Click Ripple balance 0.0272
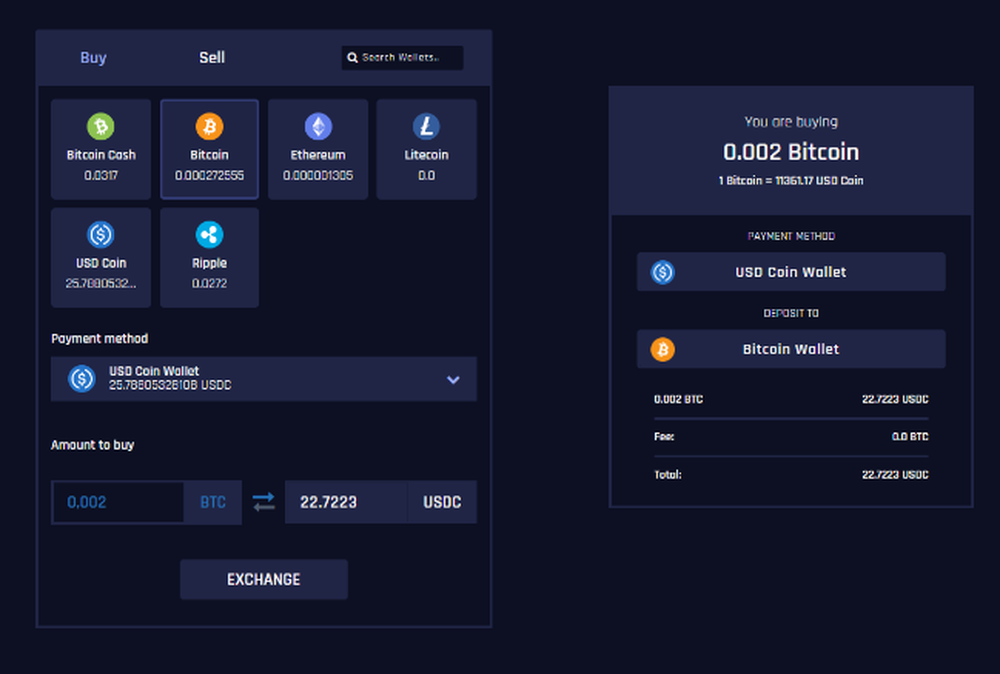Viewport: 1000px width, 674px height. 209,283
